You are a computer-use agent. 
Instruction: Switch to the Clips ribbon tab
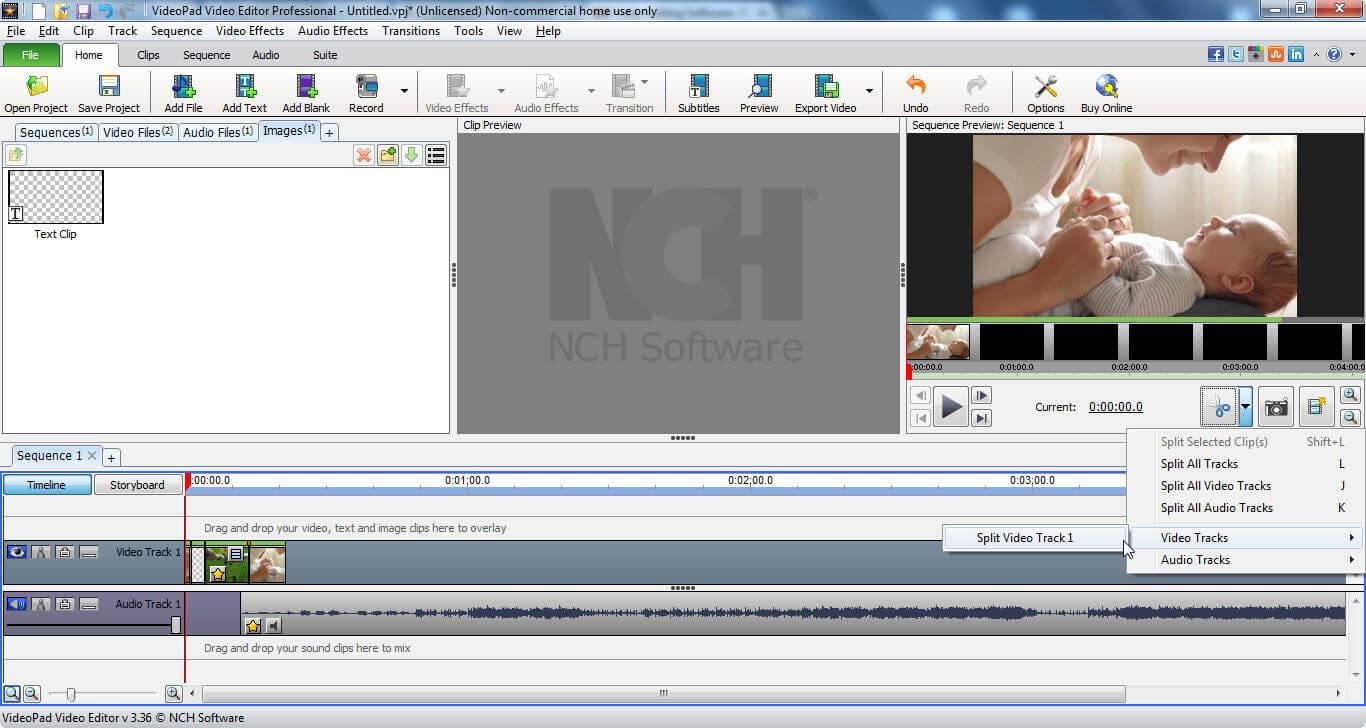[148, 55]
